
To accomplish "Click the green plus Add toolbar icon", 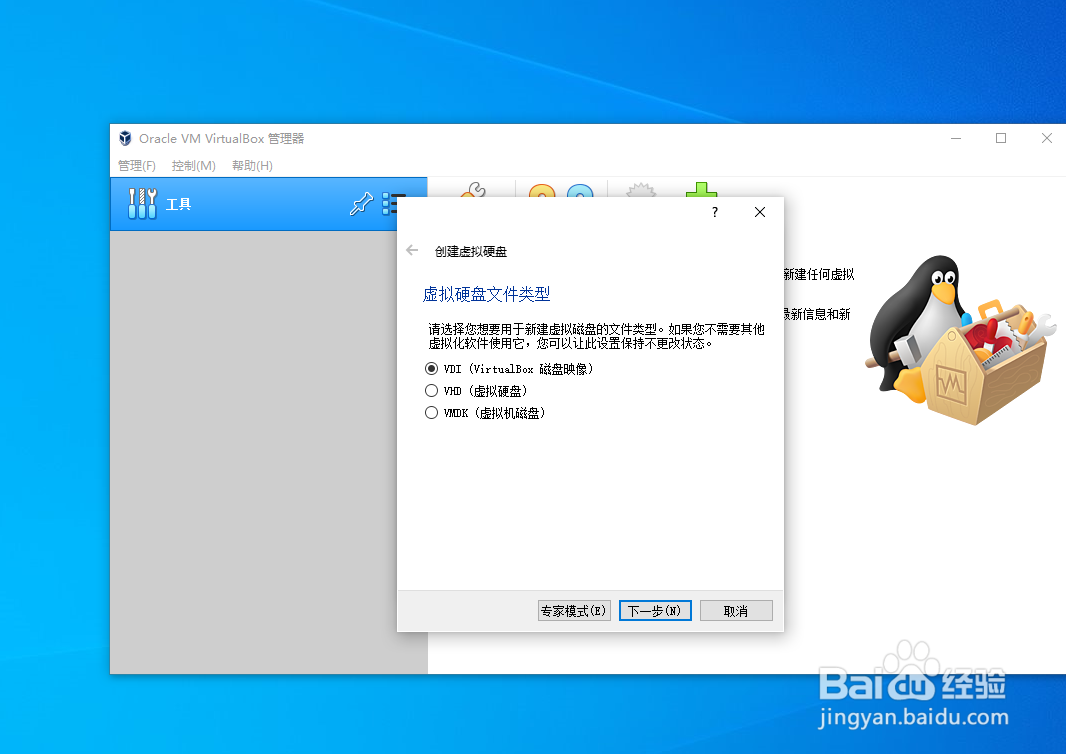I will (x=701, y=190).
